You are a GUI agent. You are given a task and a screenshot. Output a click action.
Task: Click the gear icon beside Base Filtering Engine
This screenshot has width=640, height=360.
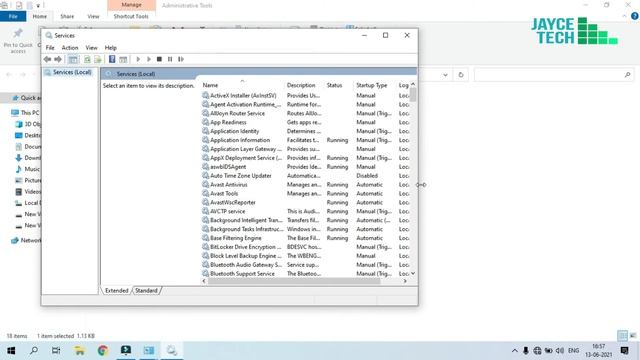click(206, 238)
